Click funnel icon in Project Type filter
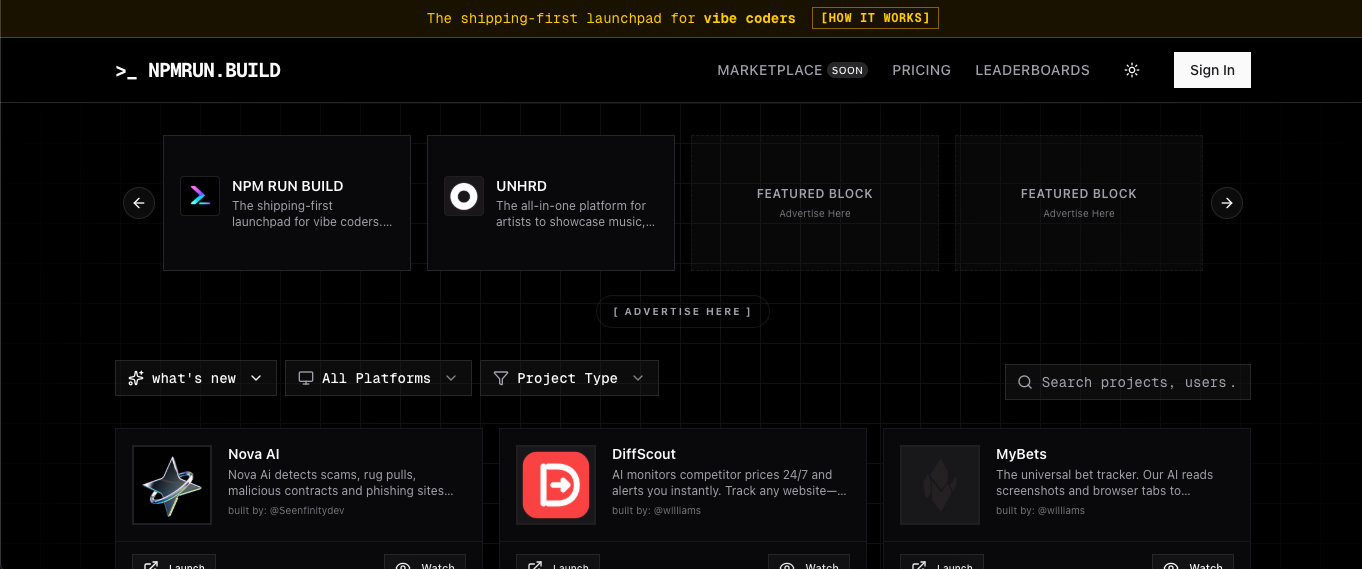 pos(501,378)
